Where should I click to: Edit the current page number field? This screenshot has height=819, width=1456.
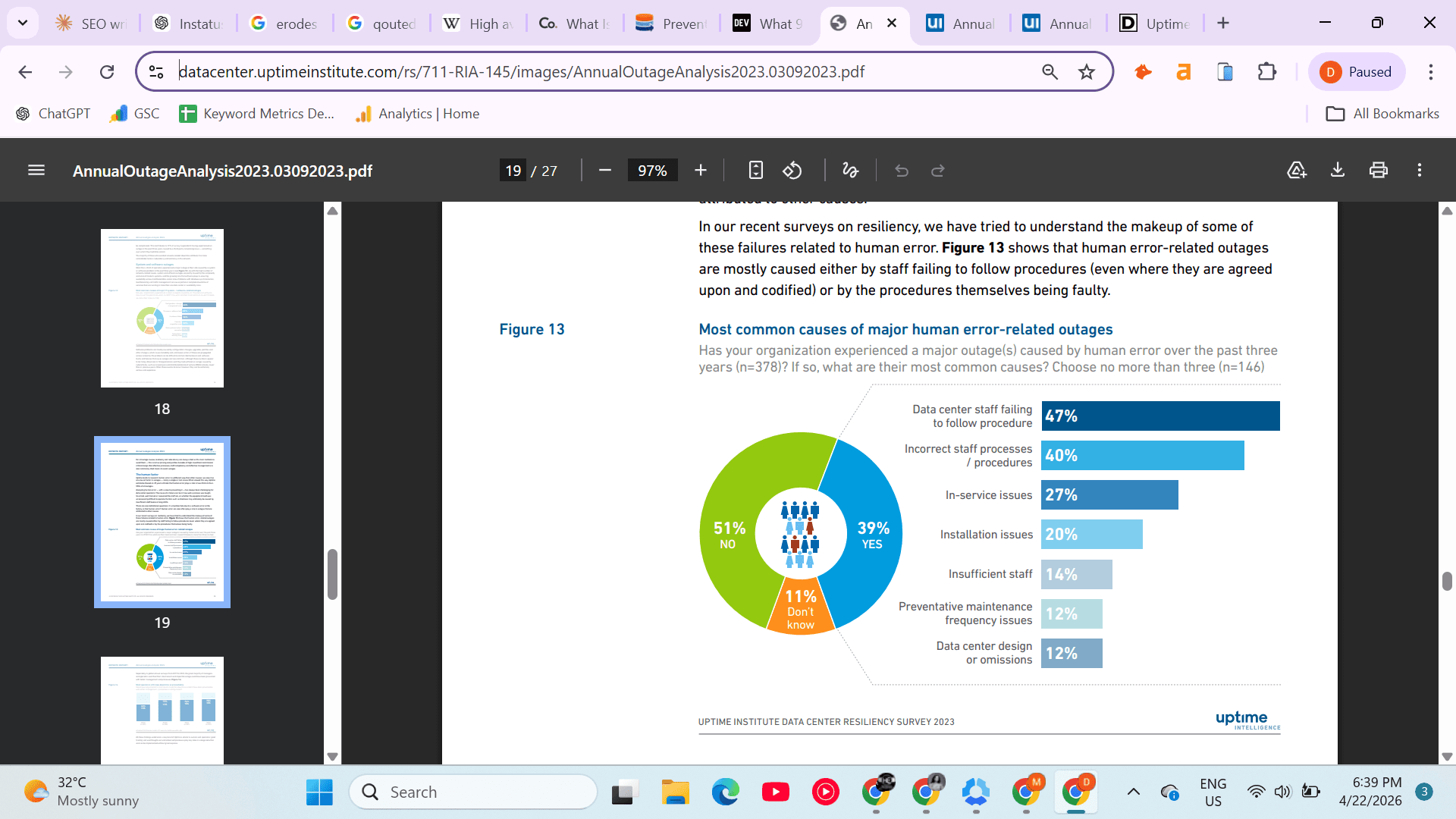[513, 171]
